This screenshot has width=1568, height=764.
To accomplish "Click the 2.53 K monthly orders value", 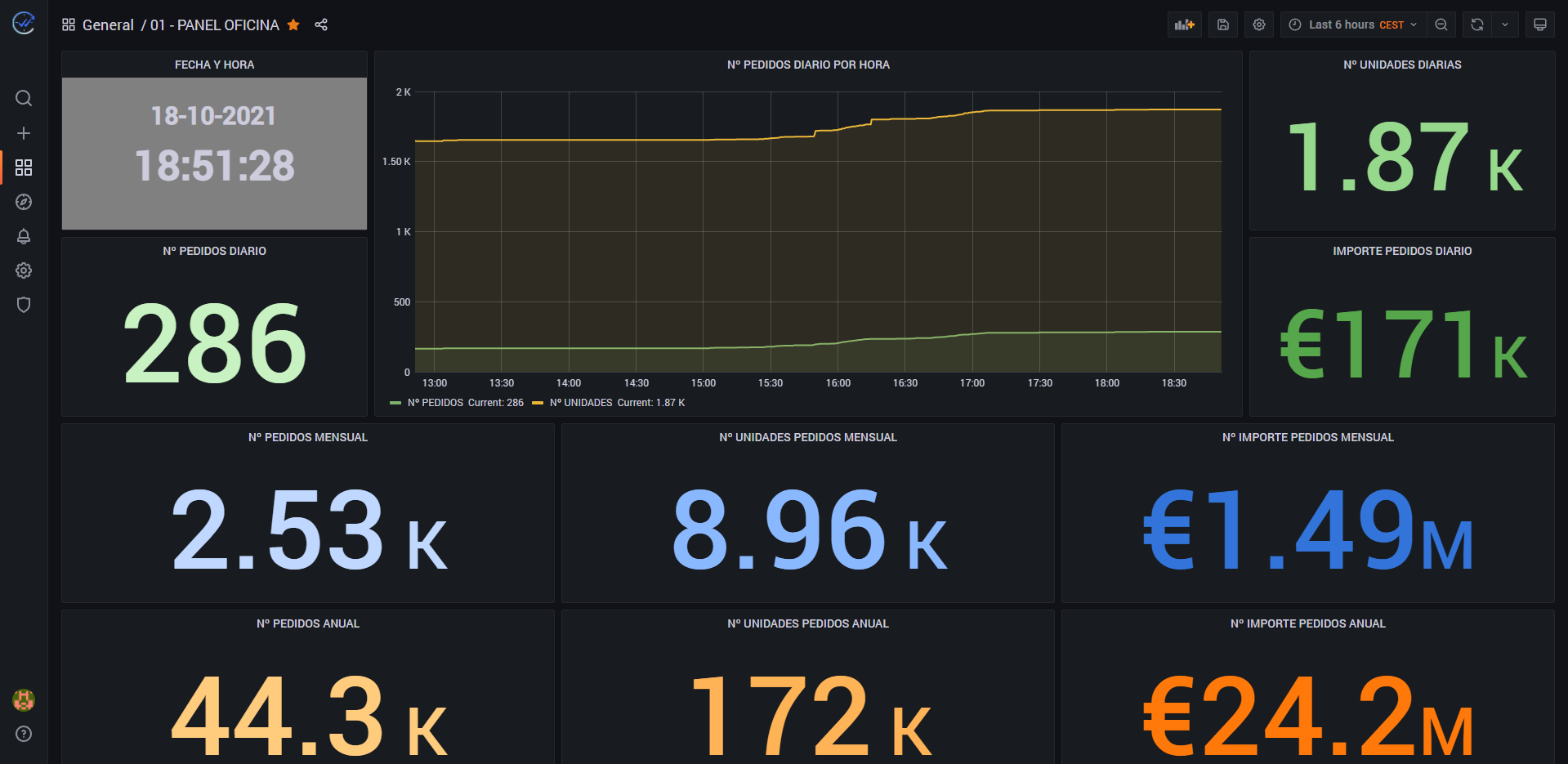I will click(x=309, y=530).
